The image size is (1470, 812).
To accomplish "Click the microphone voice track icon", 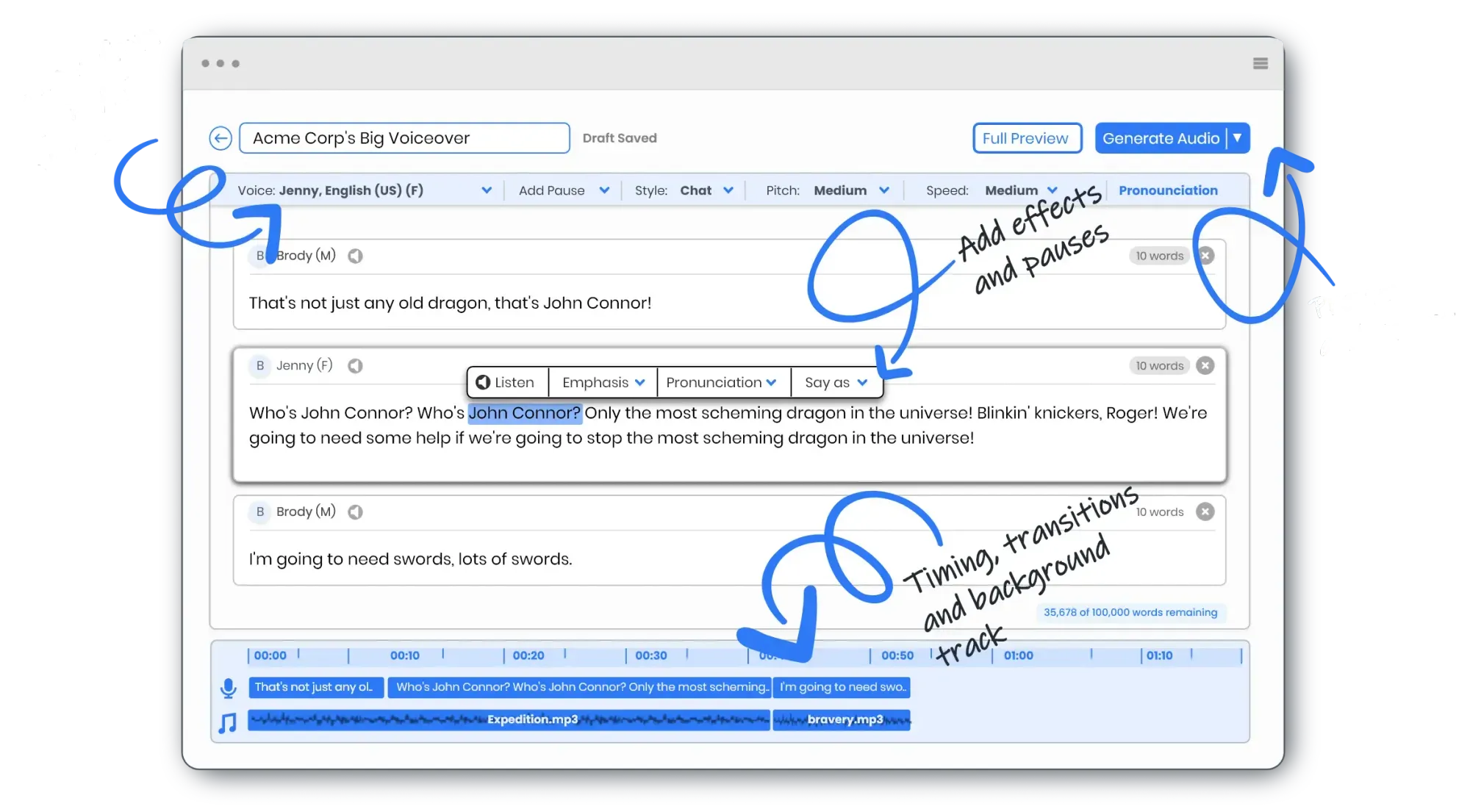I will pyautogui.click(x=229, y=688).
